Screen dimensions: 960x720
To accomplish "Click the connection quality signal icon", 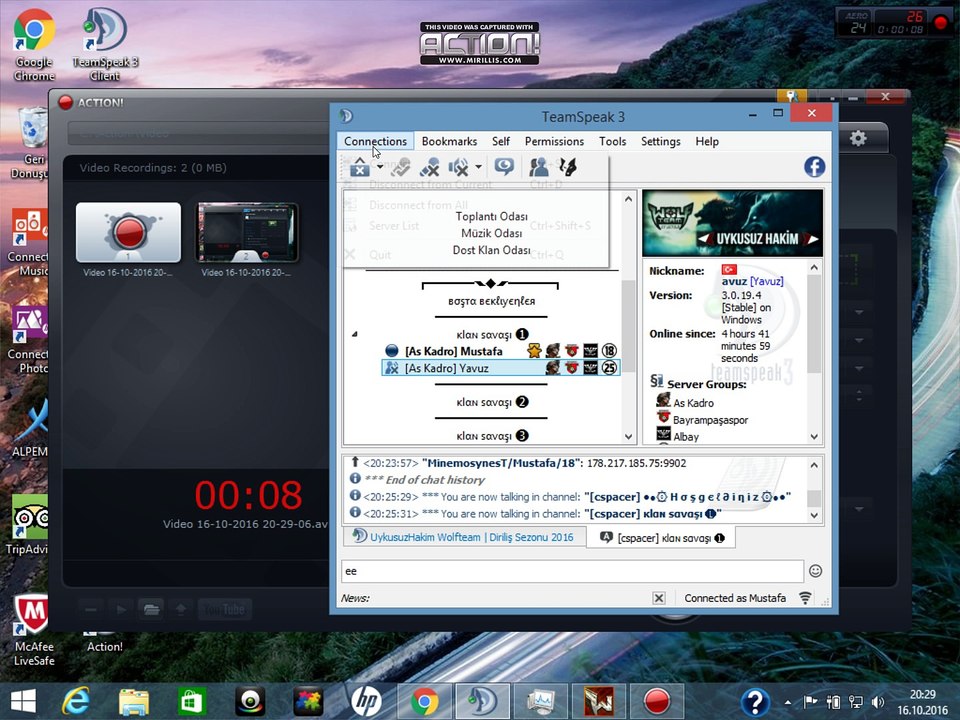I will 805,598.
